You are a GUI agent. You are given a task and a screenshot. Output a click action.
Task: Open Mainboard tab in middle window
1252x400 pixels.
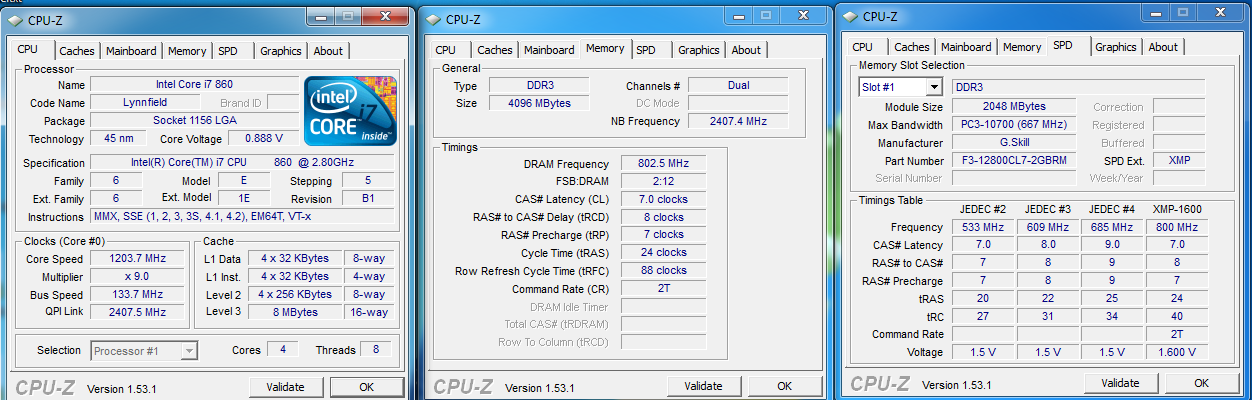coord(549,50)
